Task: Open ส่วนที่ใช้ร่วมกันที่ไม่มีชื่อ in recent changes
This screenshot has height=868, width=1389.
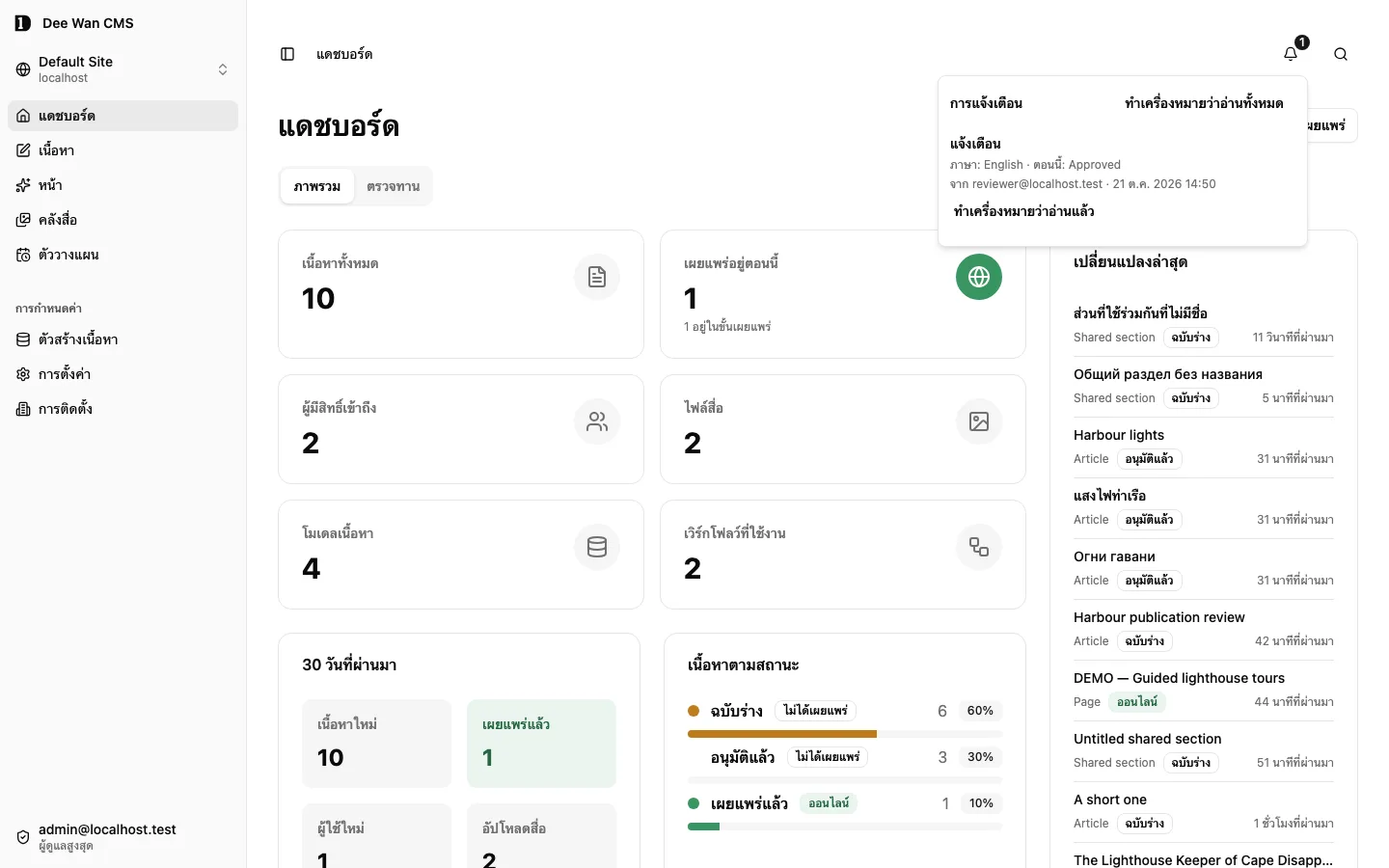Action: click(1140, 313)
